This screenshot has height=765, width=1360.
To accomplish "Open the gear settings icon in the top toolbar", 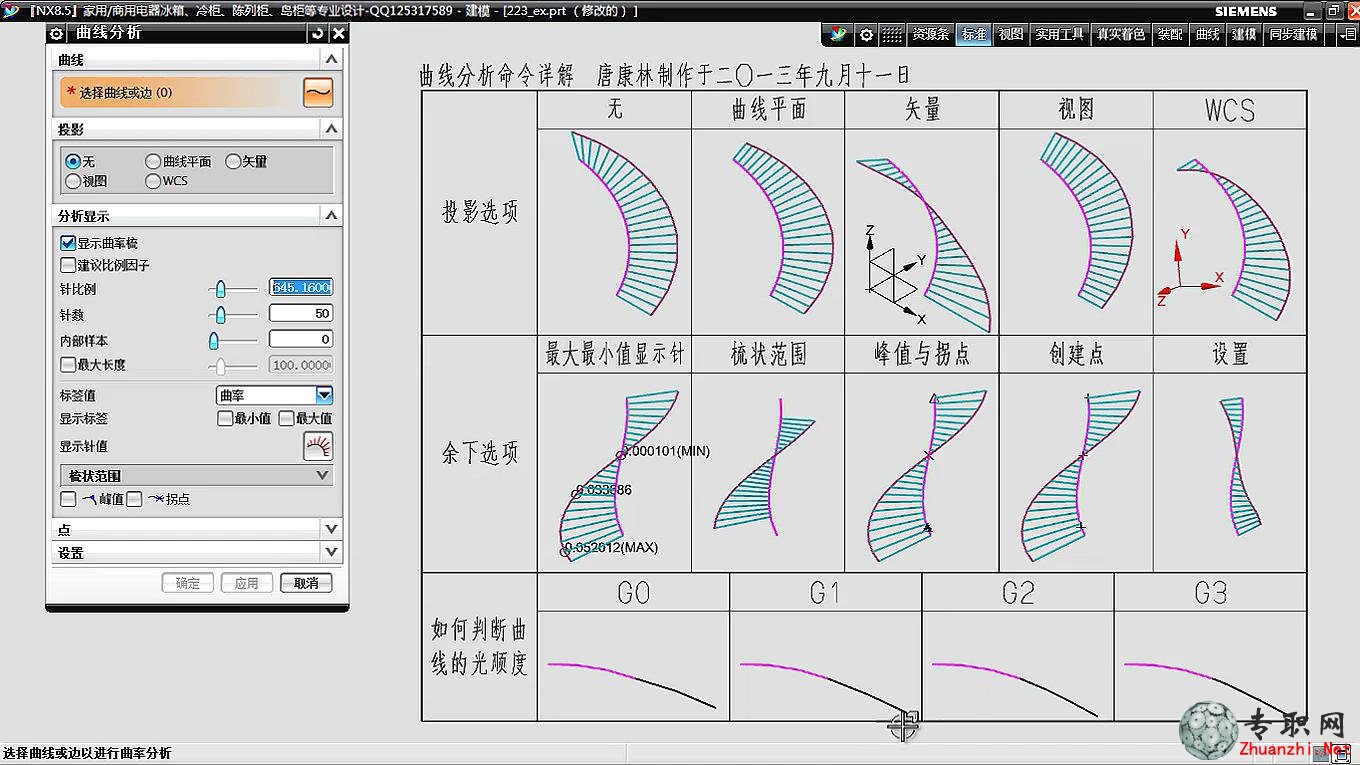I will 866,34.
